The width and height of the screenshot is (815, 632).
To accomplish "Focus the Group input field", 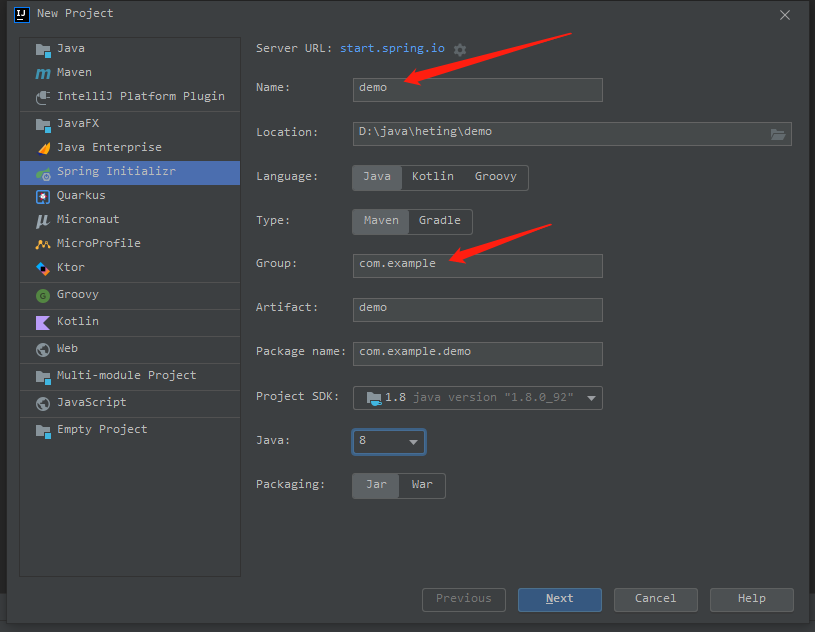I will (478, 266).
